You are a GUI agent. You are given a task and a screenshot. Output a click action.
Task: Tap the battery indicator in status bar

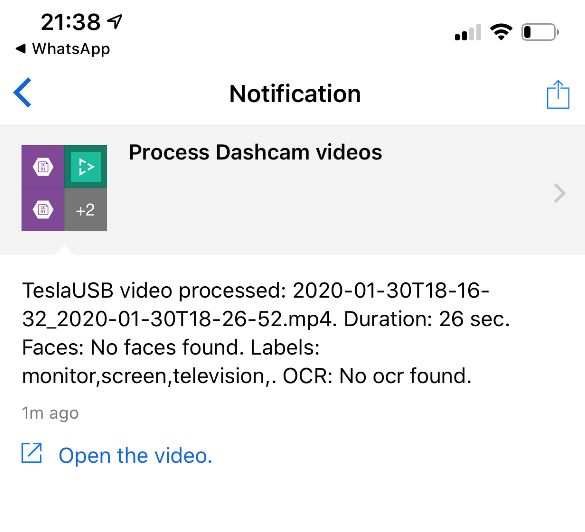(x=540, y=32)
